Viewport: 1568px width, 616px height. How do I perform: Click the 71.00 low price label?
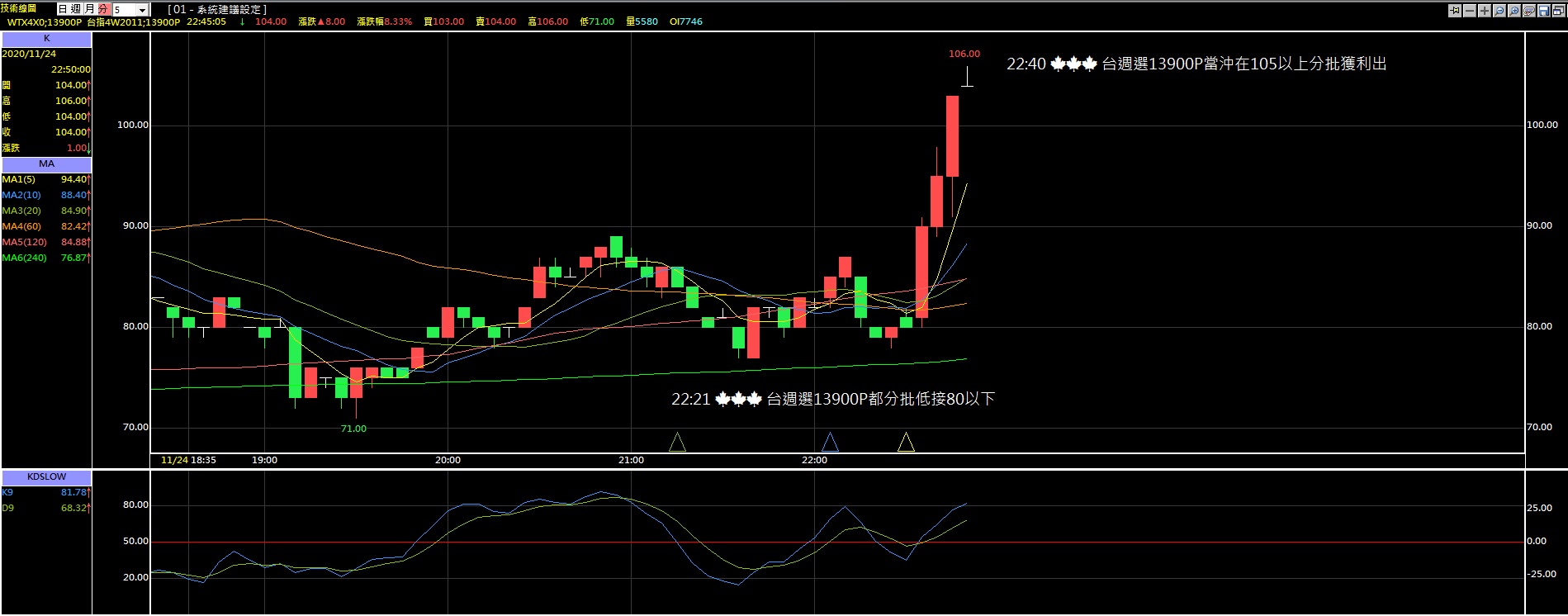pos(353,429)
